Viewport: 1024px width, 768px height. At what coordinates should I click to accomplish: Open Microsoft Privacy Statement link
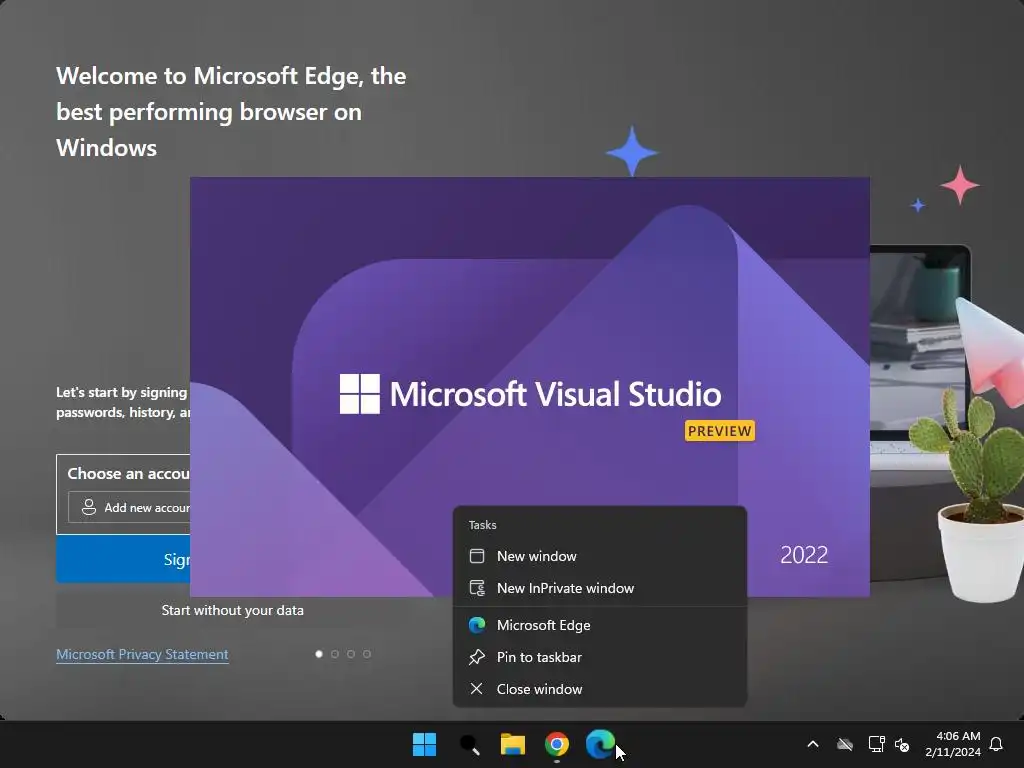point(142,654)
